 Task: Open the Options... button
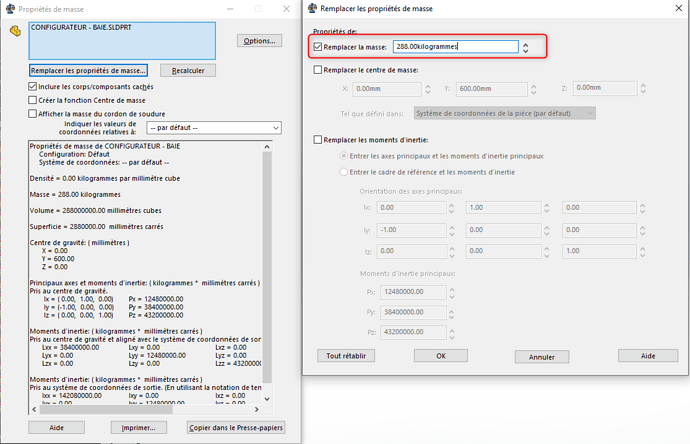tap(259, 41)
